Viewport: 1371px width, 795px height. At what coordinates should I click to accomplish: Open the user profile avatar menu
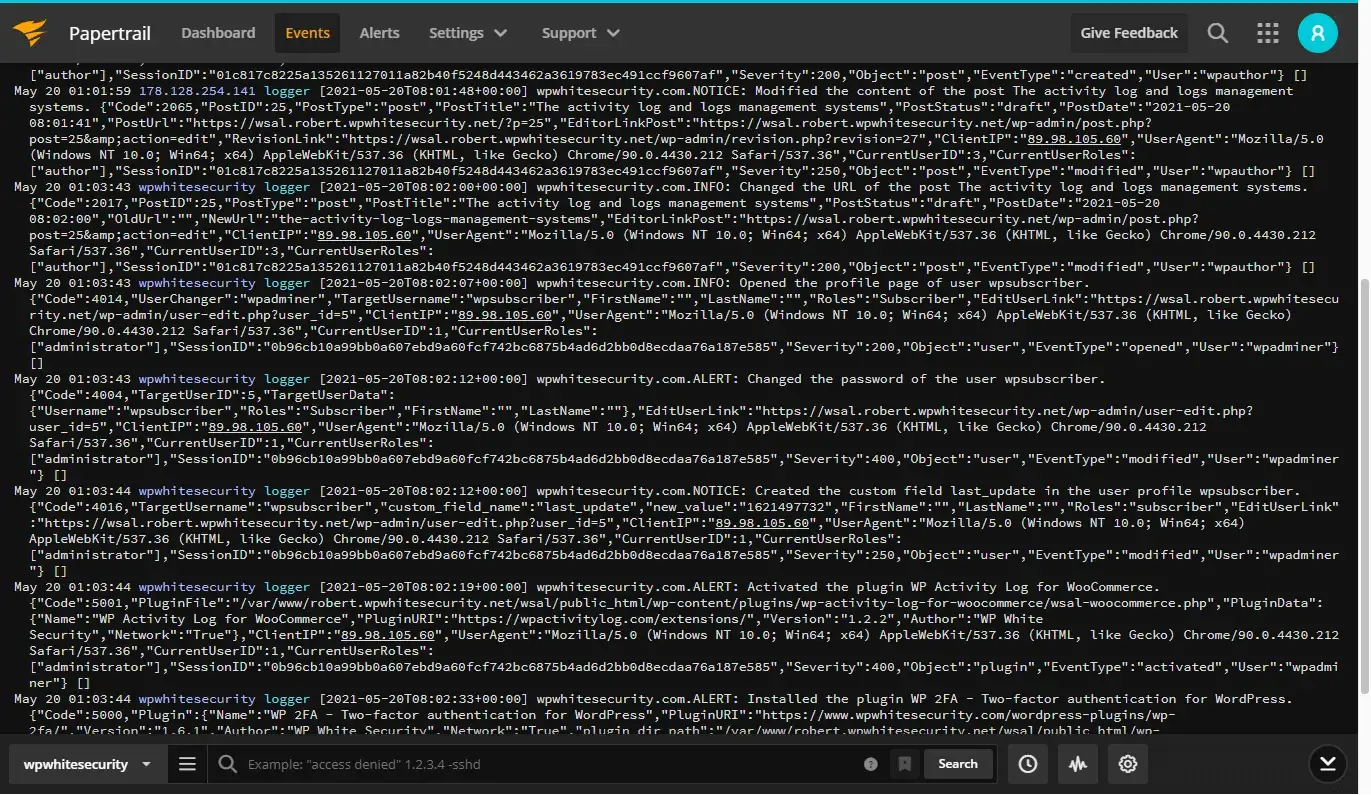(1318, 33)
